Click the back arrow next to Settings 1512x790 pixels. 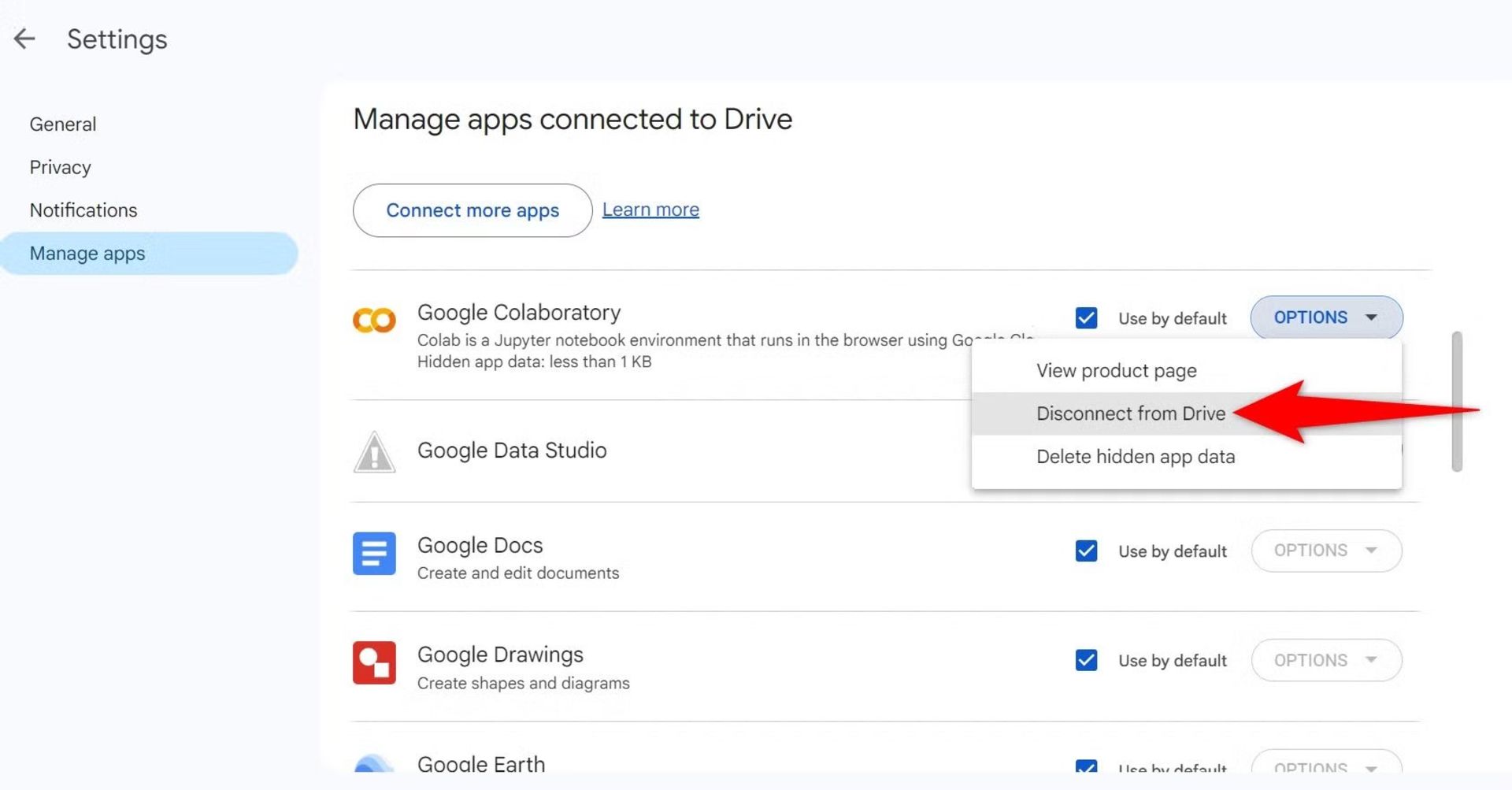25,39
